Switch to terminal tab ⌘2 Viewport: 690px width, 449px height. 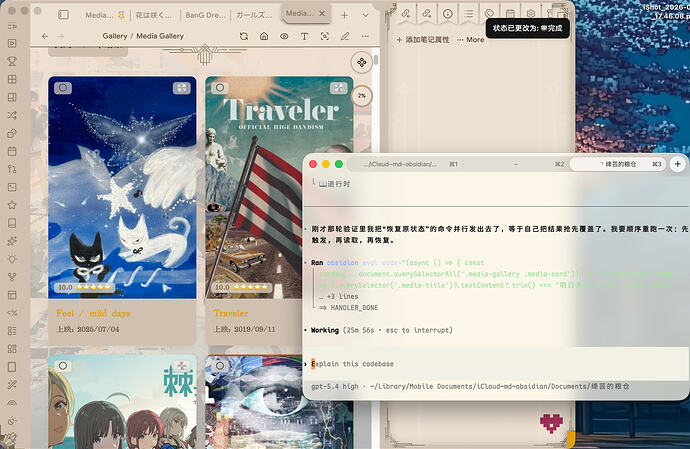click(x=515, y=164)
